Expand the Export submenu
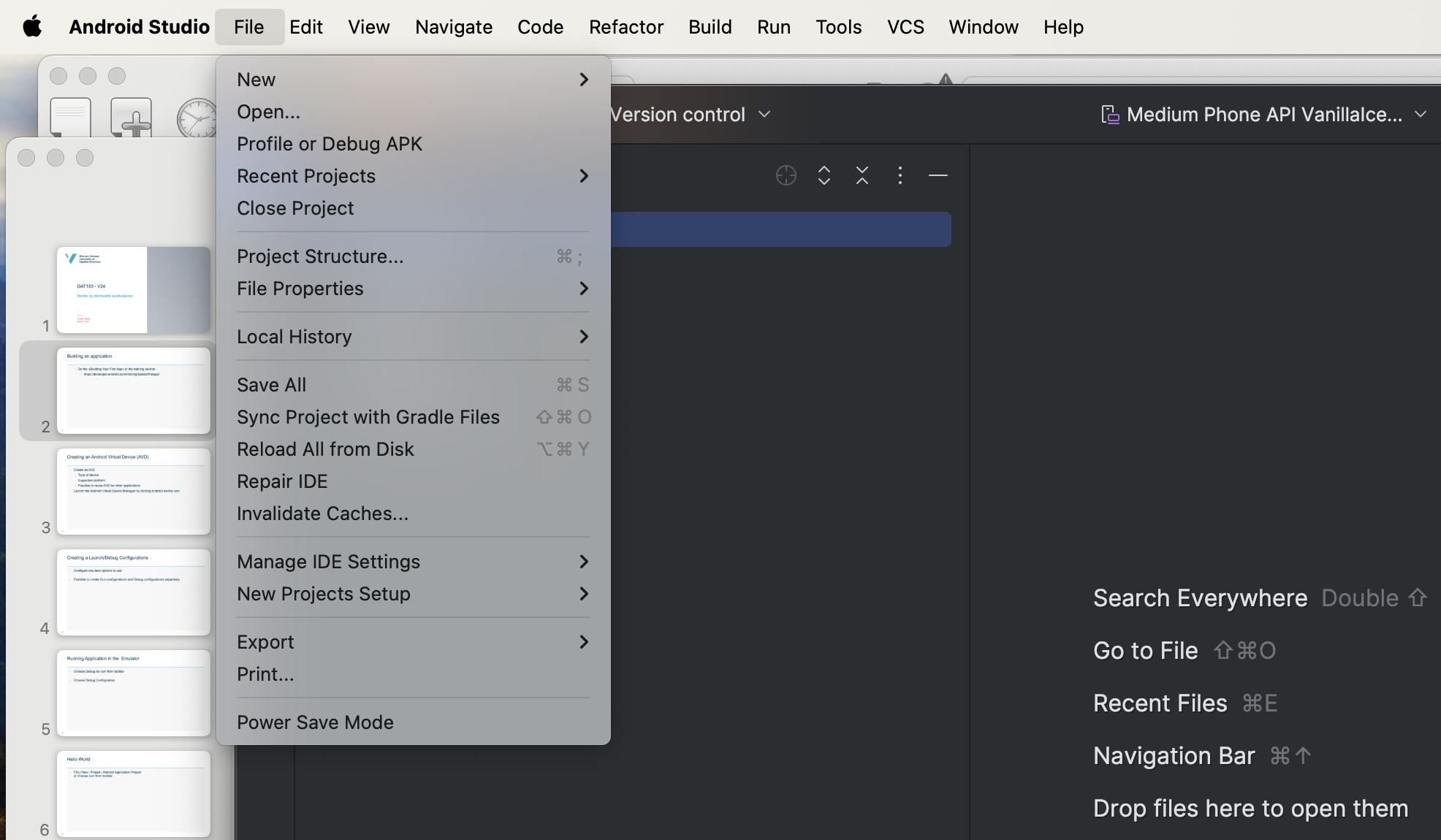This screenshot has width=1441, height=840. (x=414, y=642)
